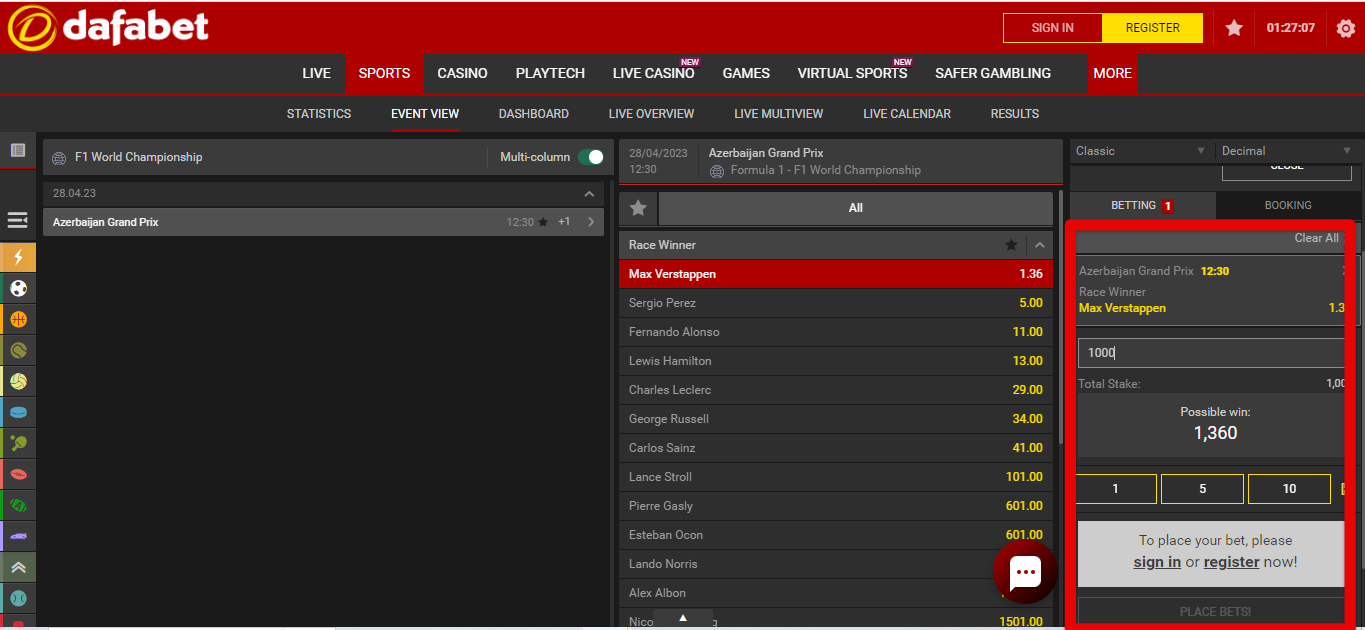Switch to the LIVE MULTIVIEW tab
The width and height of the screenshot is (1365, 630).
pos(779,114)
